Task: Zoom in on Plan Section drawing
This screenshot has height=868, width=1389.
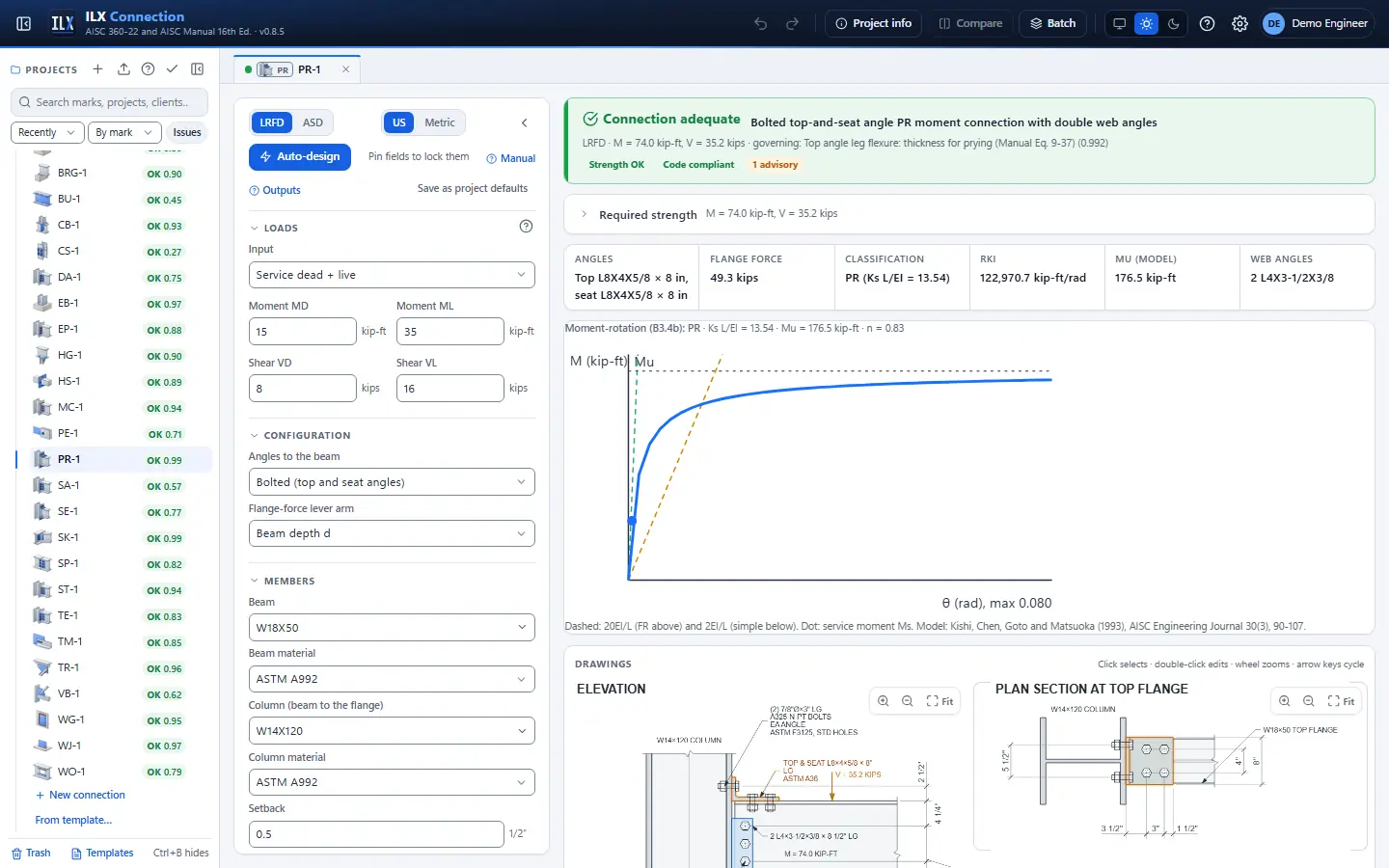Action: [x=1284, y=701]
